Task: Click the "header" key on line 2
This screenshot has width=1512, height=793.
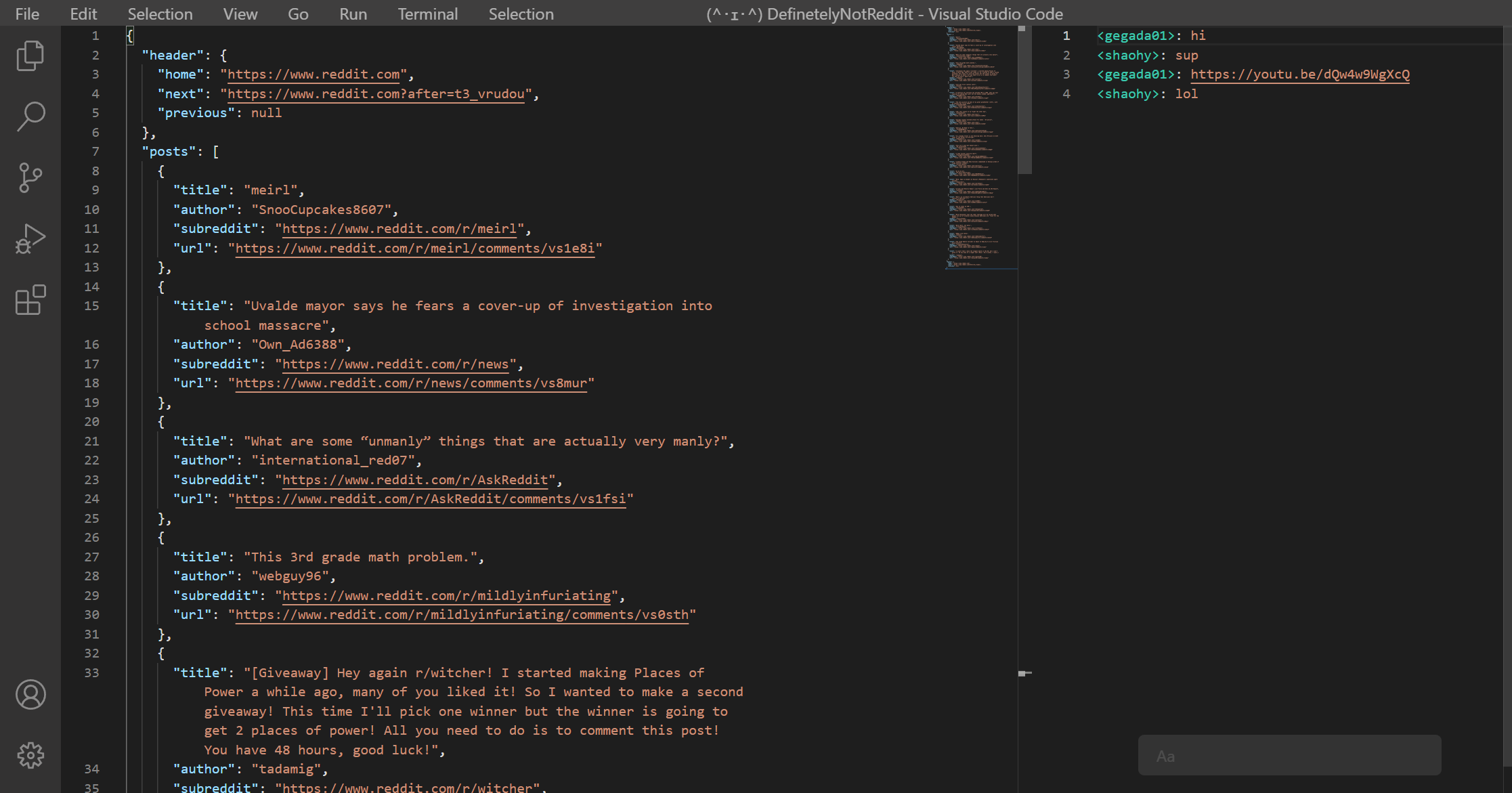Action: coord(173,56)
